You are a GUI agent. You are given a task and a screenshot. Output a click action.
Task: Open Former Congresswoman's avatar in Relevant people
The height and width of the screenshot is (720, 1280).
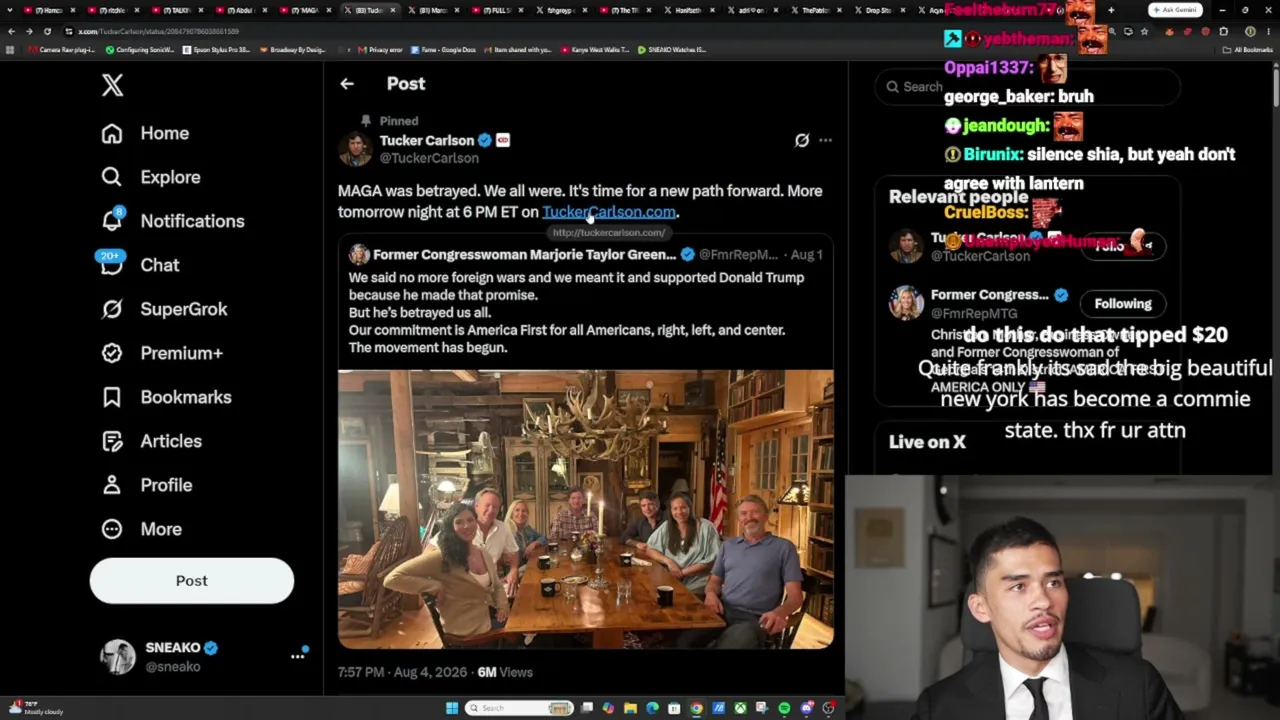pos(906,304)
